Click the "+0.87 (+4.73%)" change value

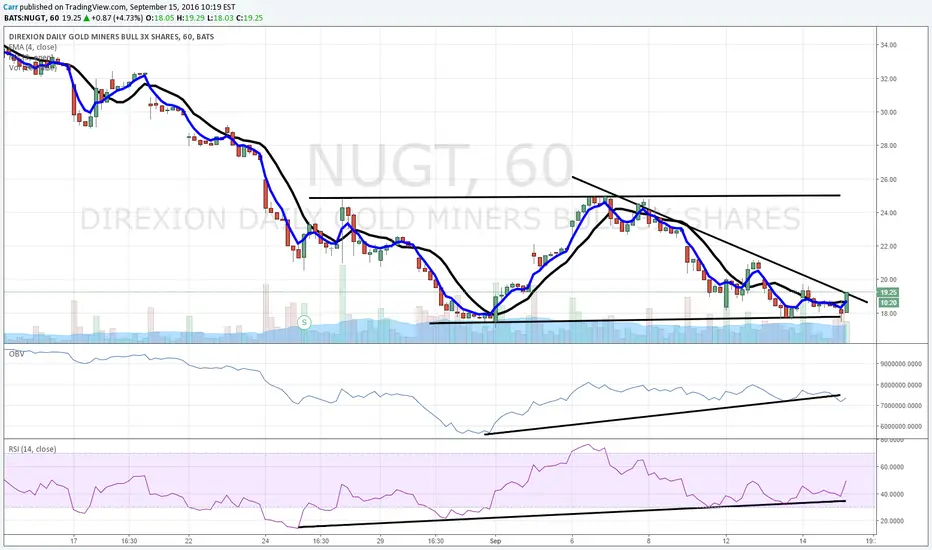click(117, 18)
